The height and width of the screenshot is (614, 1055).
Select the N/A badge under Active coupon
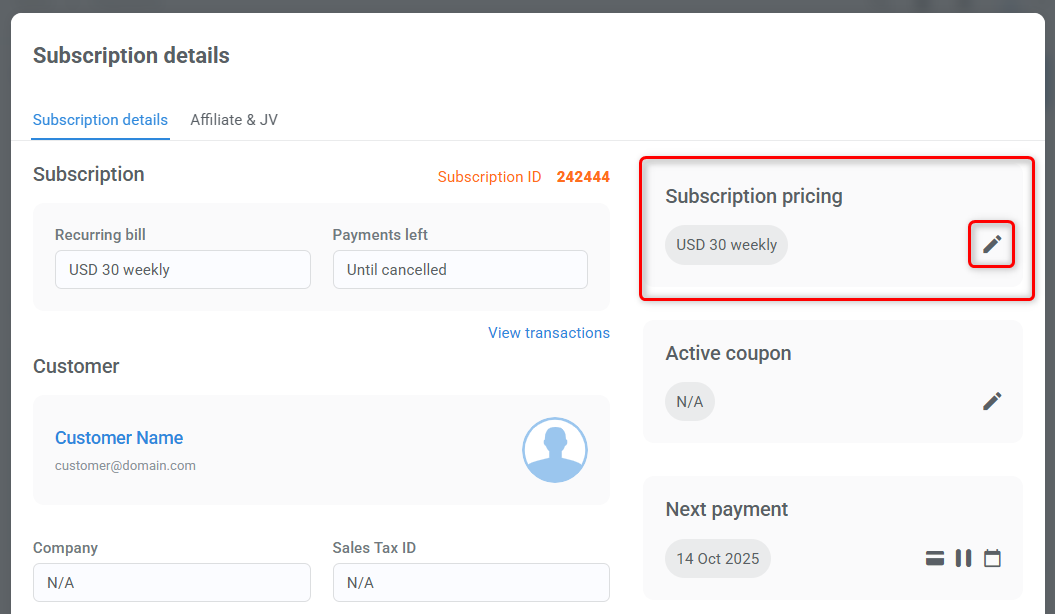point(689,401)
